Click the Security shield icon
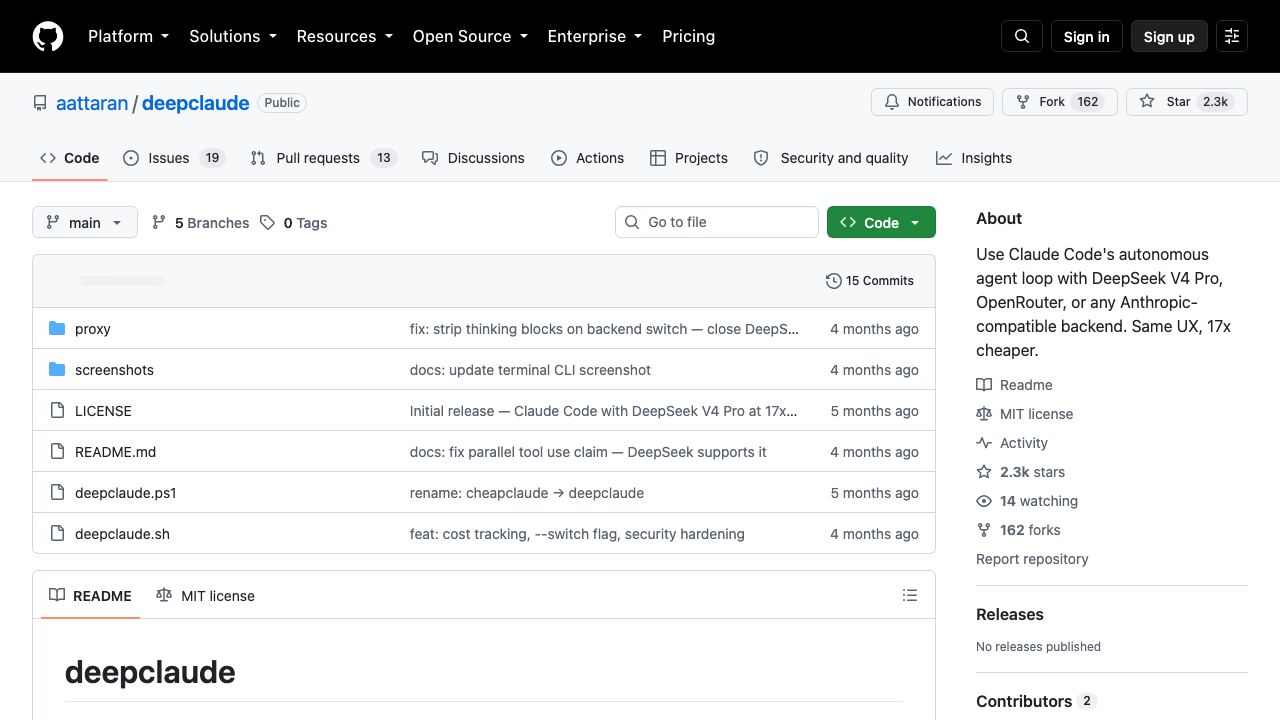The image size is (1280, 720). tap(761, 158)
